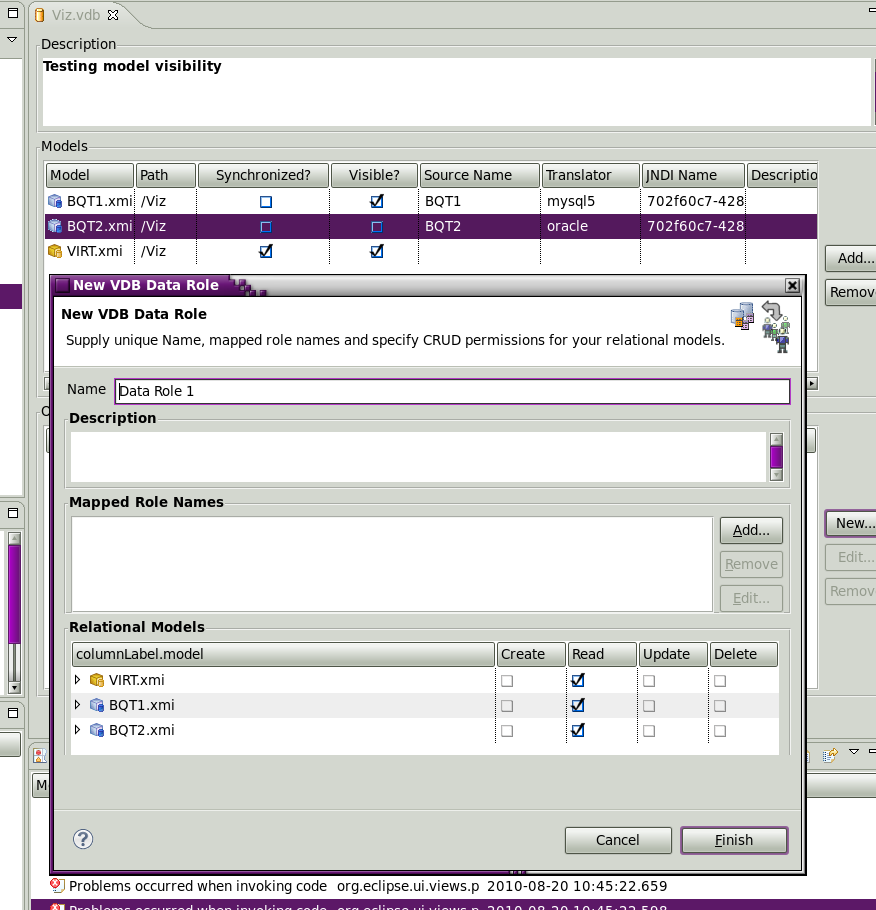Click the Cancel button

click(618, 840)
